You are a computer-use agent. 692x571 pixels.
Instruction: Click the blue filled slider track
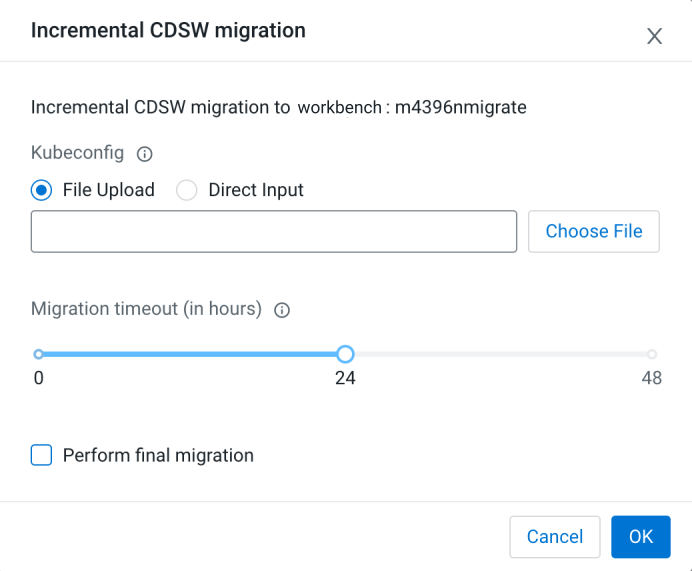pyautogui.click(x=190, y=354)
